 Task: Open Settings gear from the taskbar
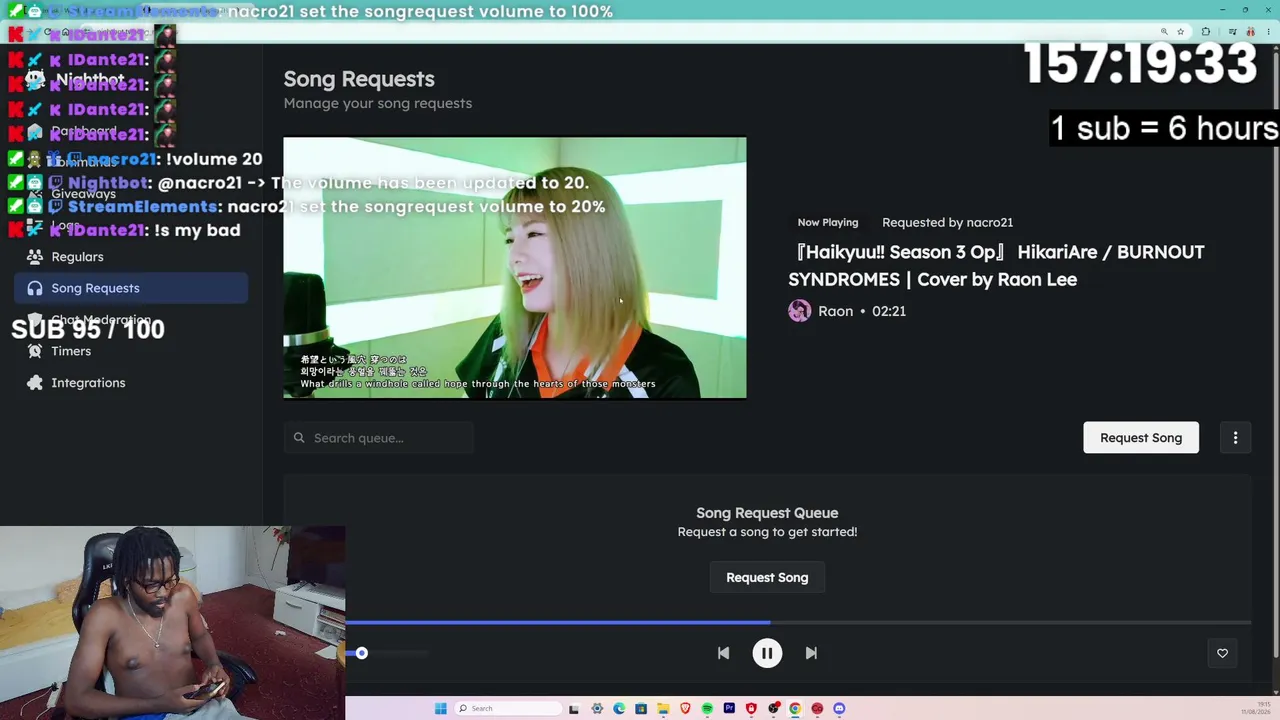click(597, 709)
